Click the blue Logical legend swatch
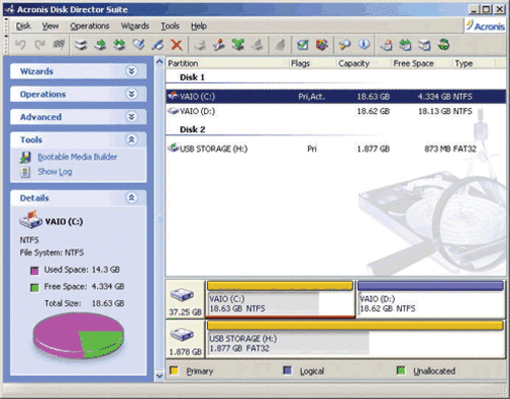This screenshot has height=399, width=510. (x=287, y=370)
